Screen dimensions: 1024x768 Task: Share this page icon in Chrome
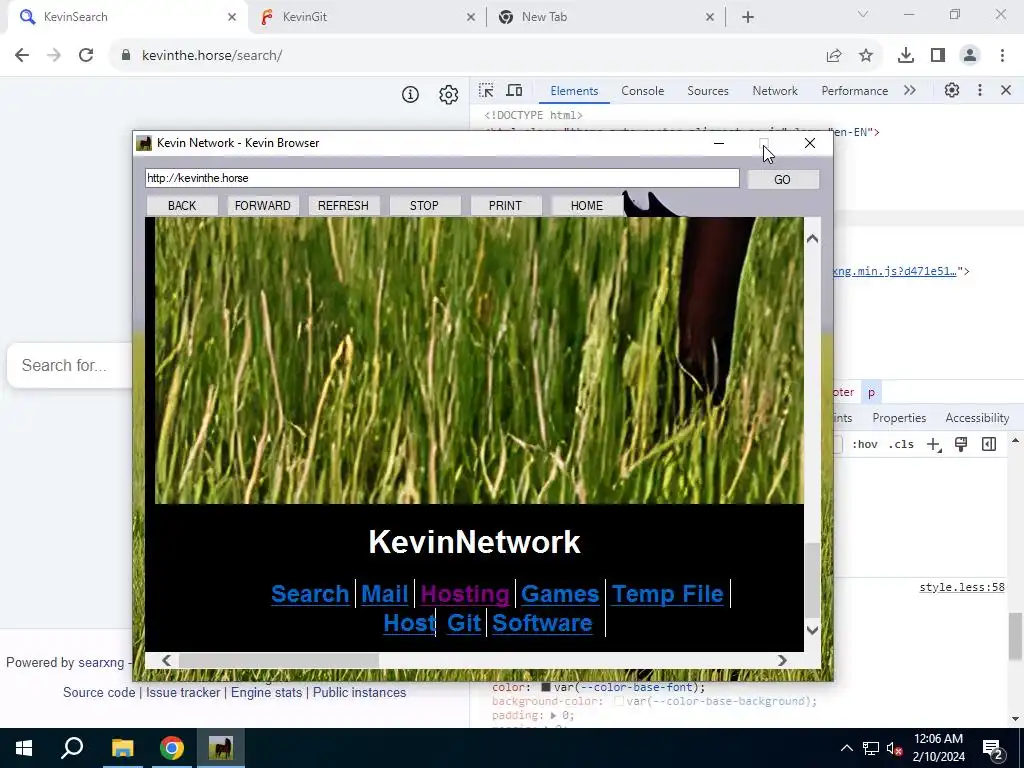tap(834, 56)
